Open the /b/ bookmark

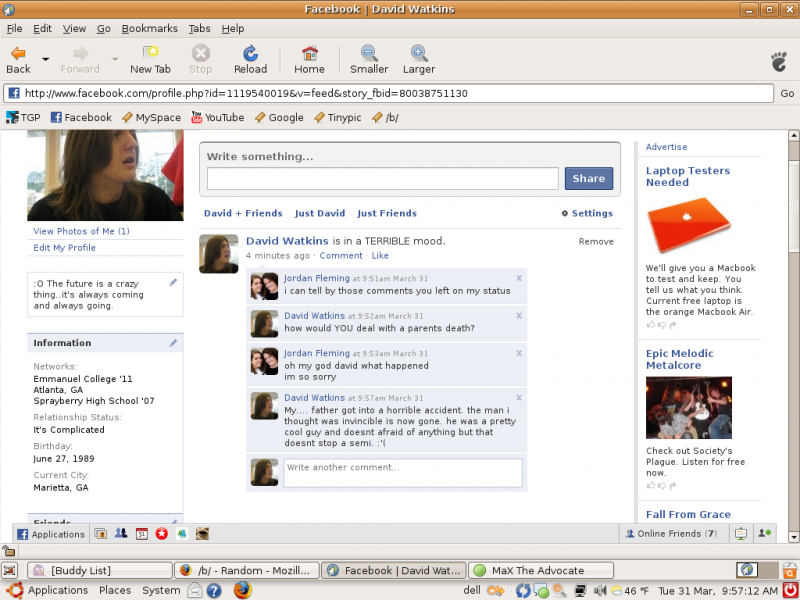385,117
